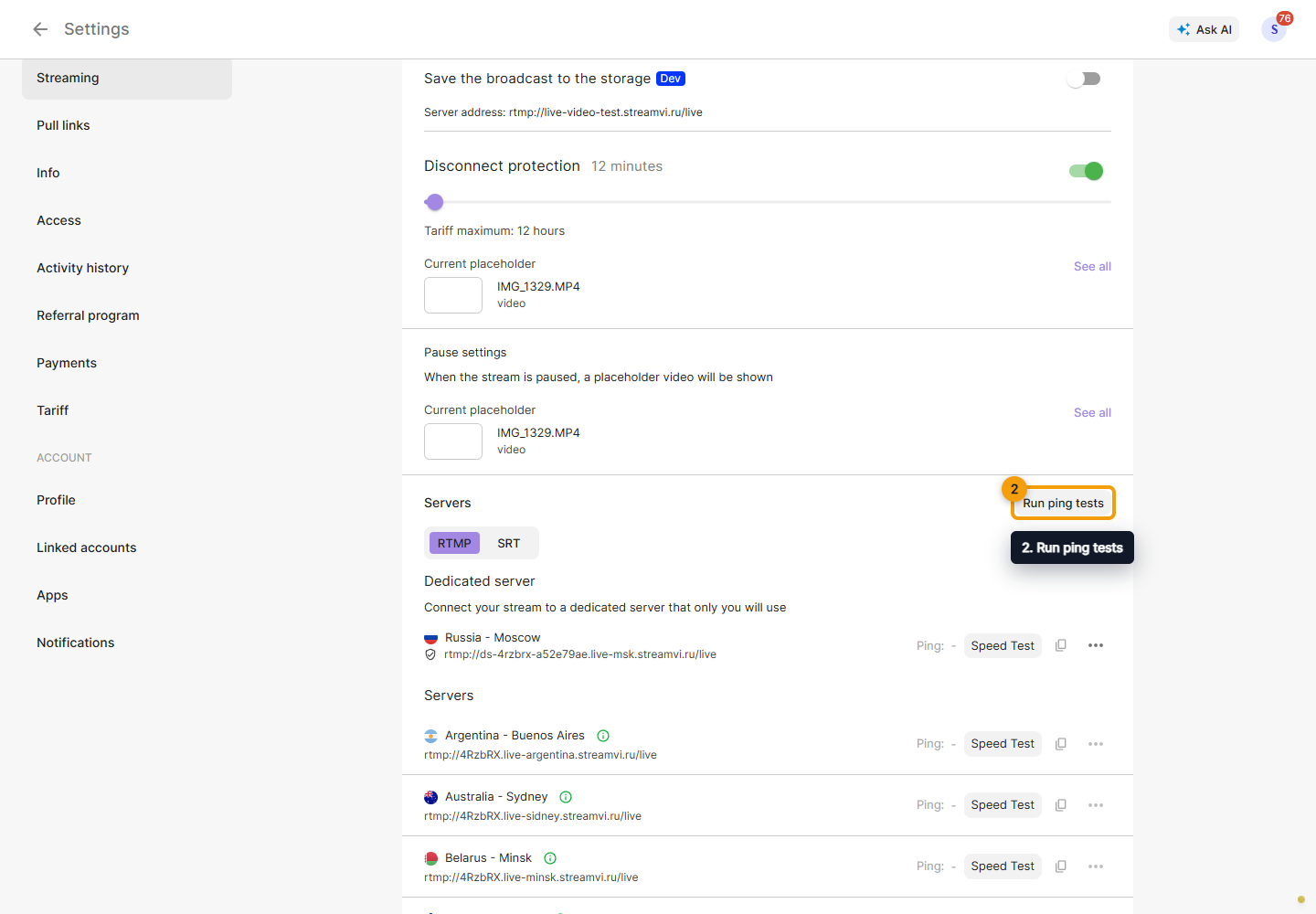Open the user avatar with 76 notifications
The width and height of the screenshot is (1316, 914).
click(1274, 29)
